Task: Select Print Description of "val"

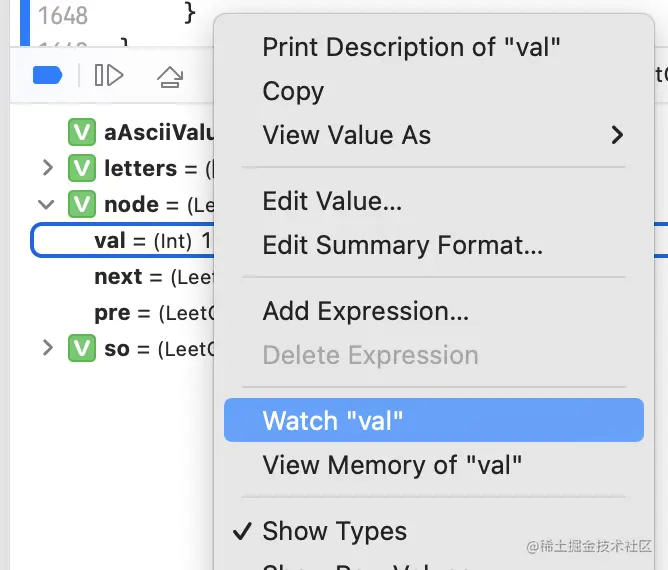Action: click(411, 46)
